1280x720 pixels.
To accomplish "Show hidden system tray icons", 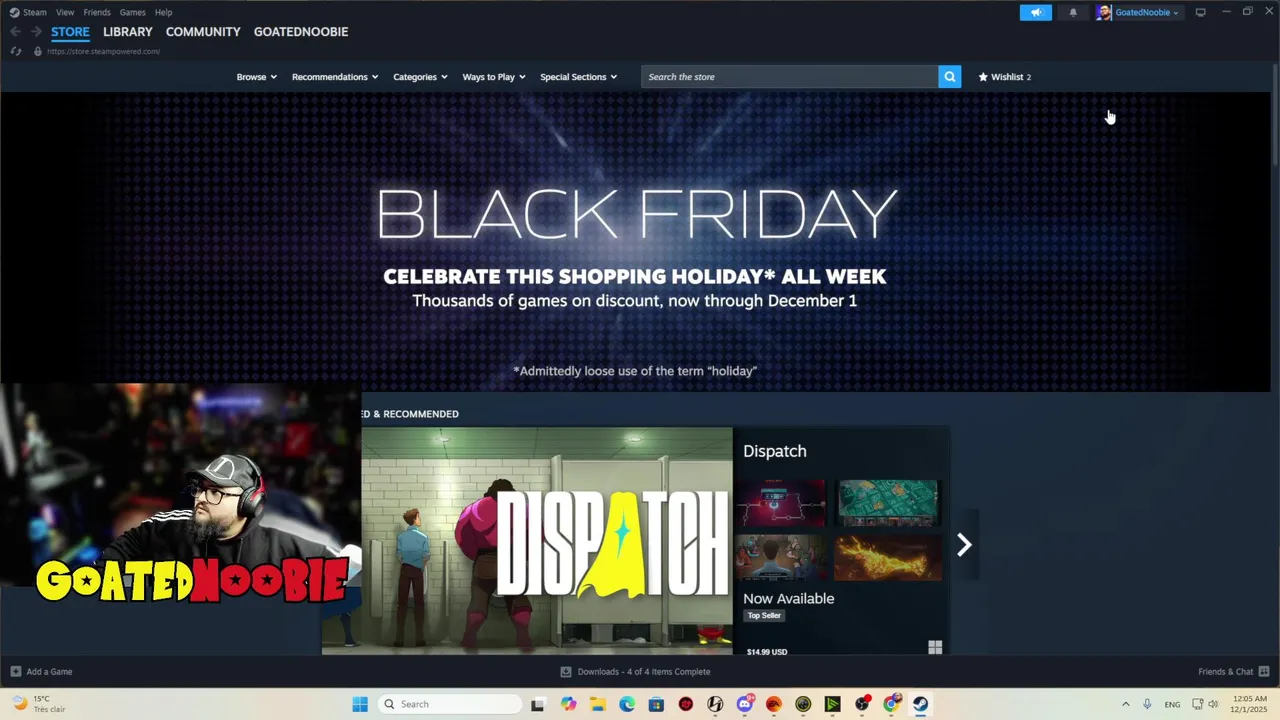I will (x=1125, y=704).
